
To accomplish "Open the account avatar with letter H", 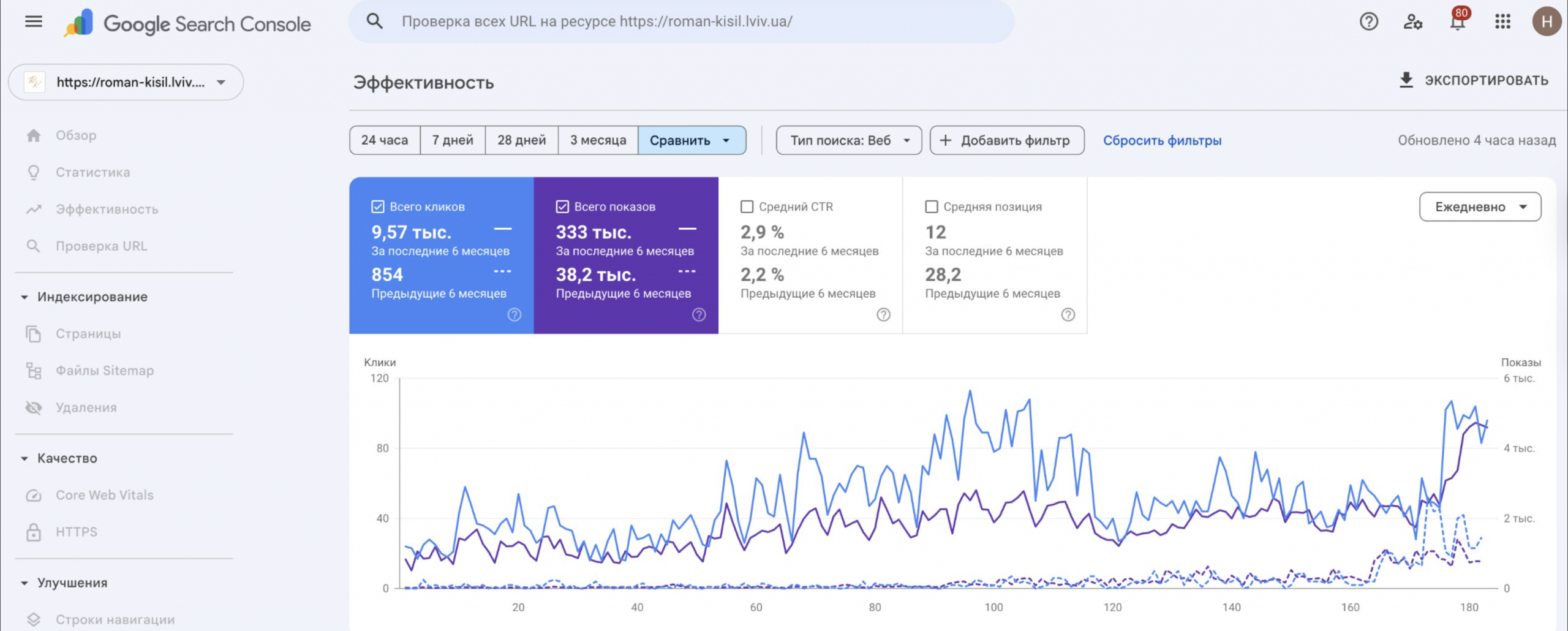I will coord(1547,22).
